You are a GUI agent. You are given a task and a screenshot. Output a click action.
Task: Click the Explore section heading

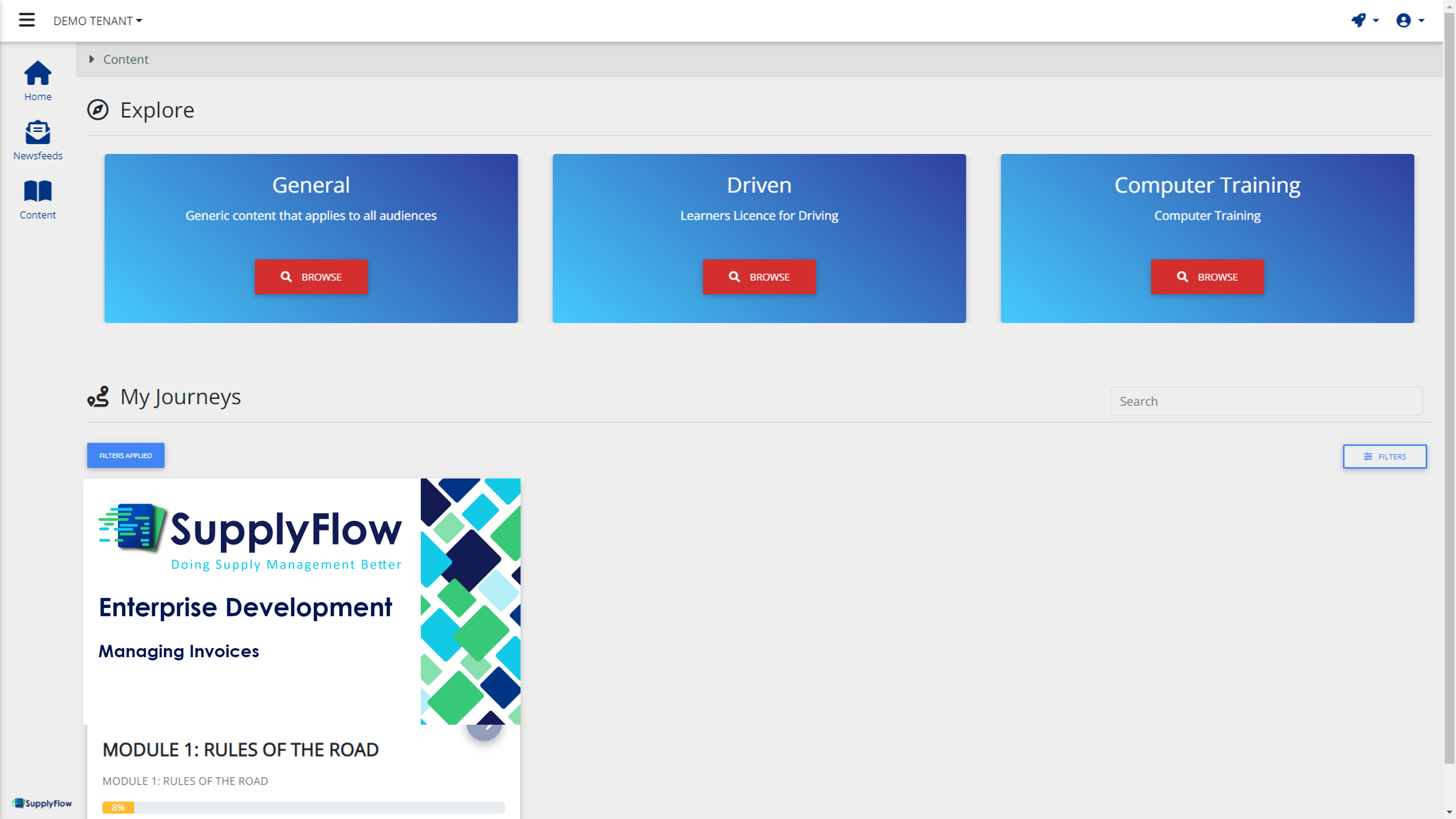(x=157, y=110)
